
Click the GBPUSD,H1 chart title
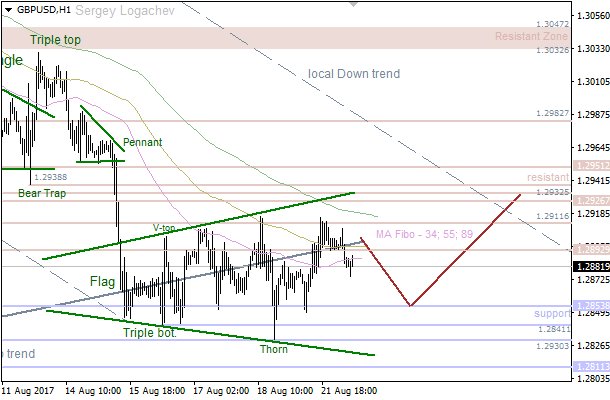click(44, 9)
